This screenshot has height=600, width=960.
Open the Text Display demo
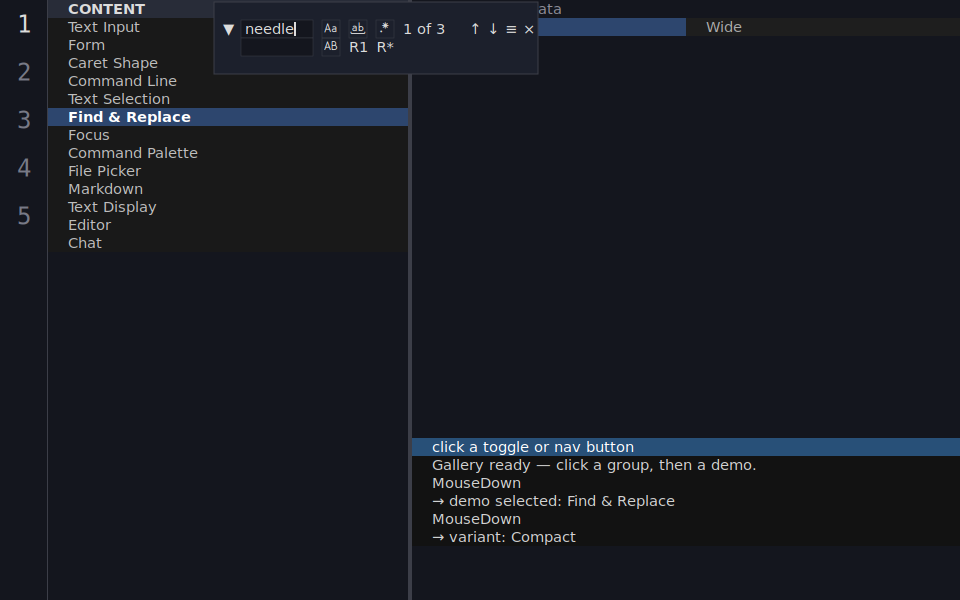(x=228, y=207)
